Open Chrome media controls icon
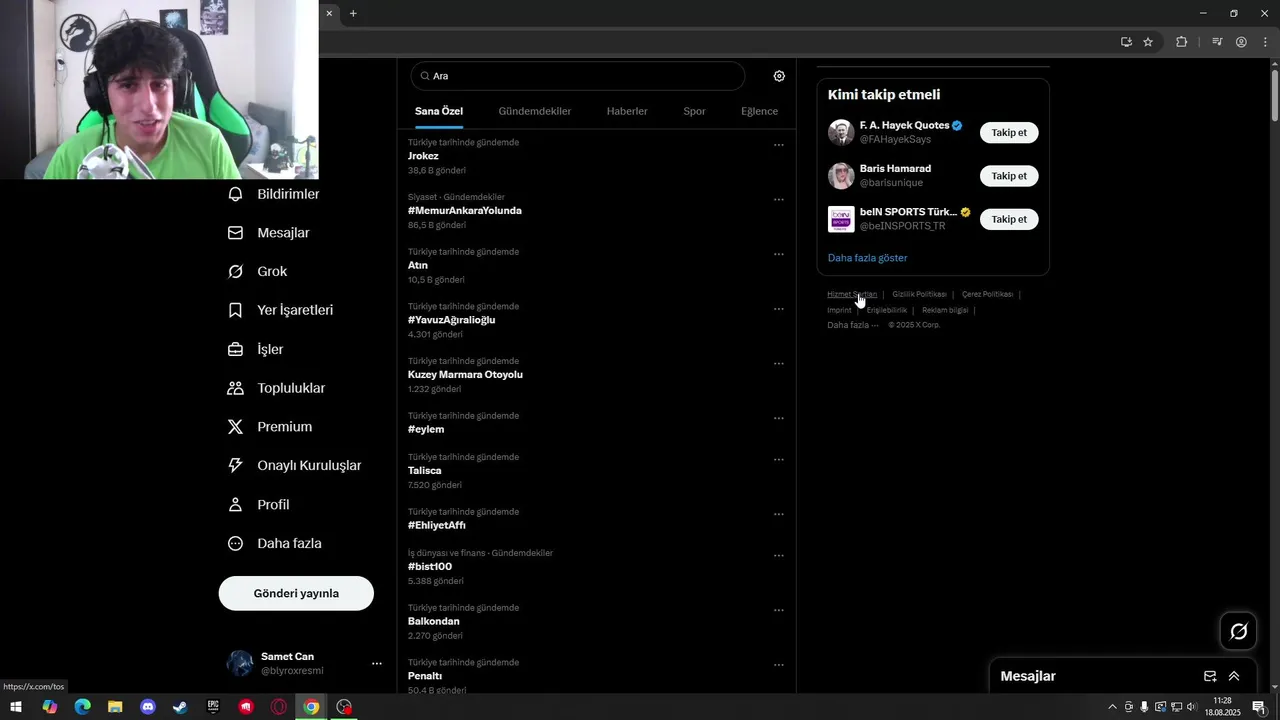Image resolution: width=1280 pixels, height=720 pixels. coord(1217,42)
